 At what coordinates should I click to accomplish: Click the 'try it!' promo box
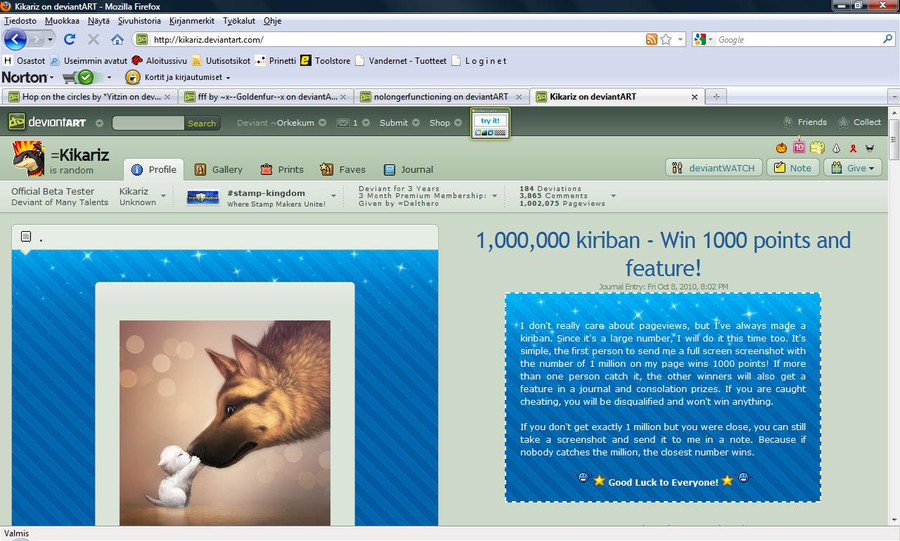pos(490,124)
